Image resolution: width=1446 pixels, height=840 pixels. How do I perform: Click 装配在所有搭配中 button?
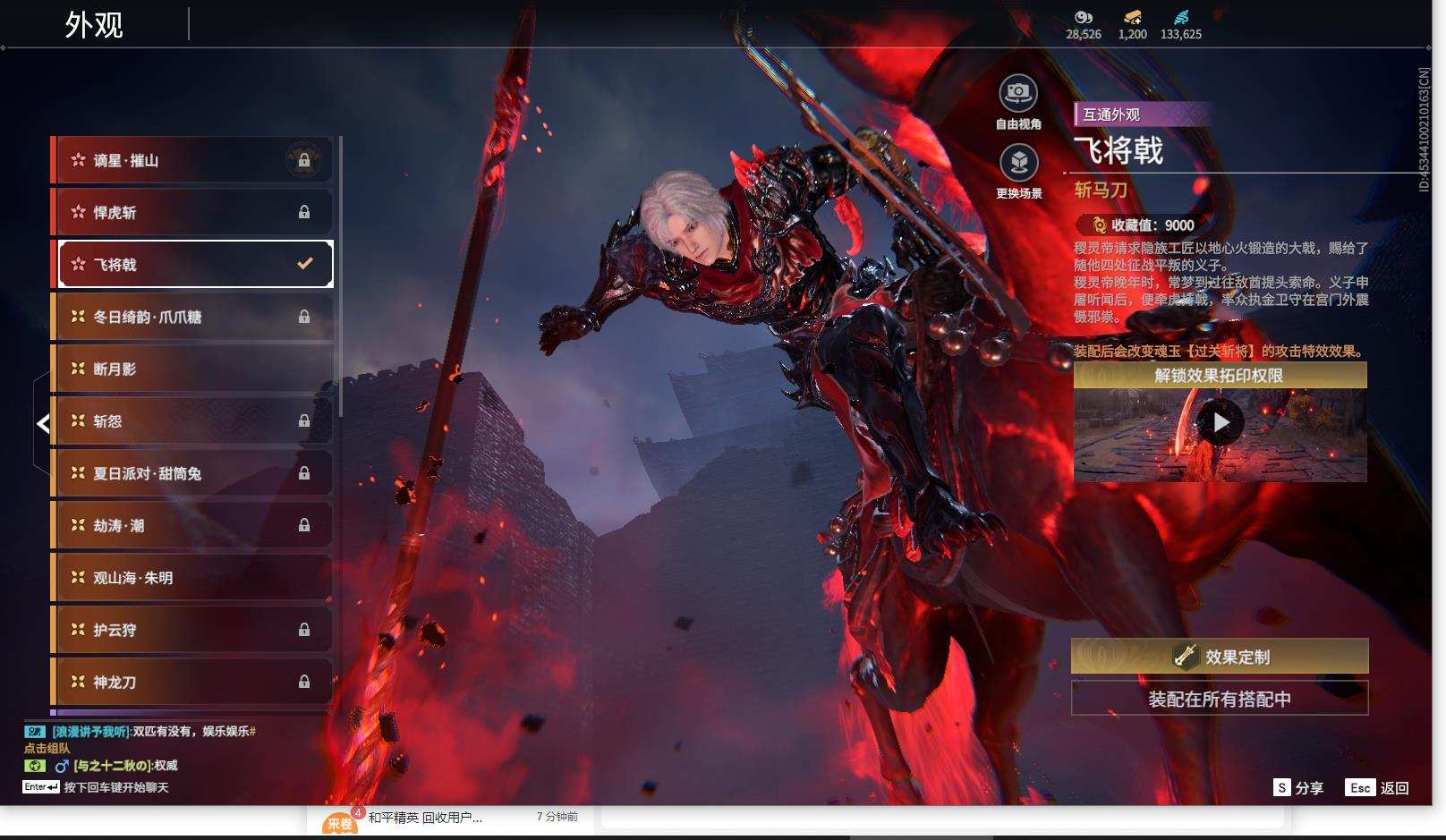click(x=1220, y=699)
